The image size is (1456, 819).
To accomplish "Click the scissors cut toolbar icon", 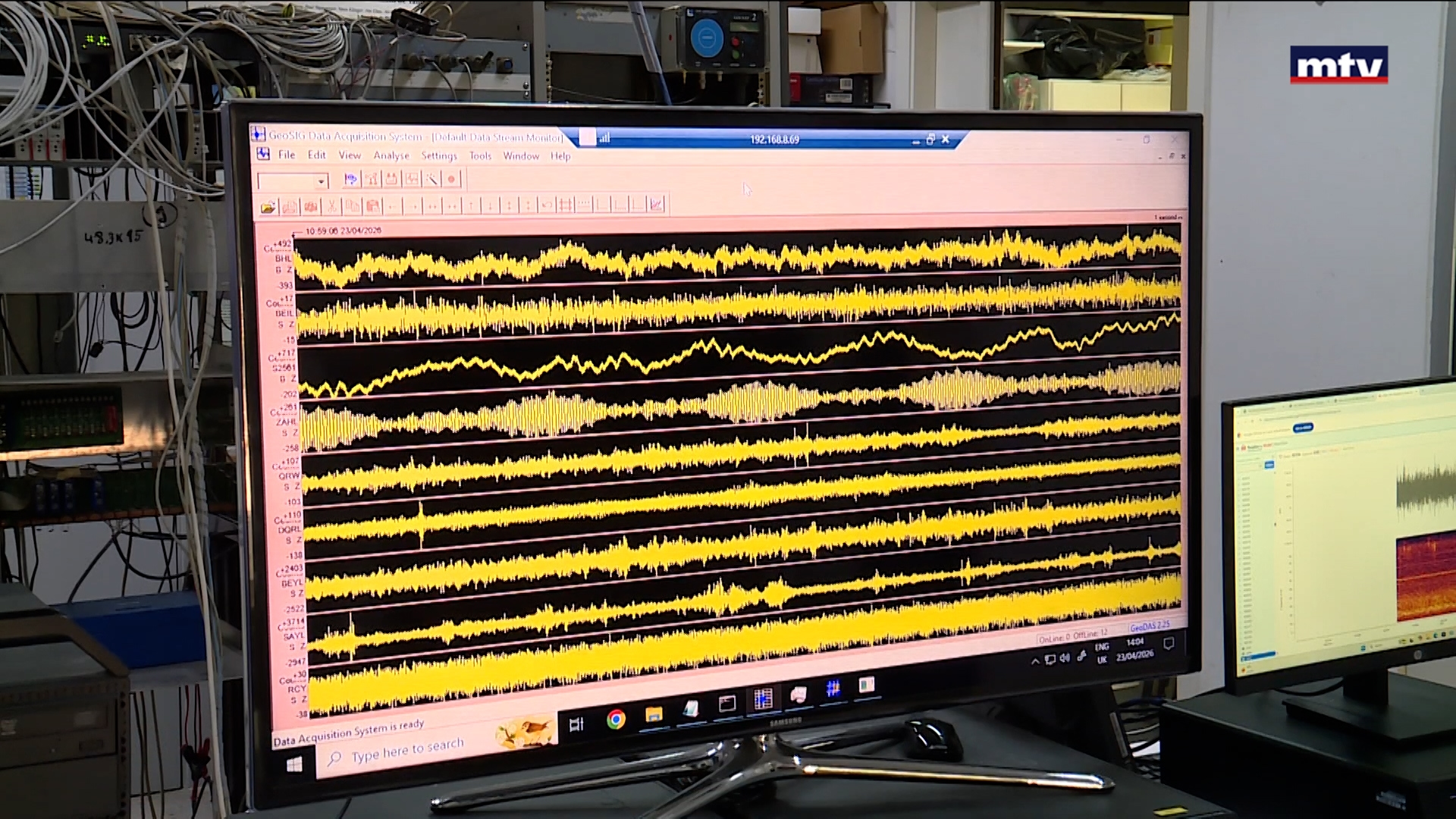I will [331, 206].
